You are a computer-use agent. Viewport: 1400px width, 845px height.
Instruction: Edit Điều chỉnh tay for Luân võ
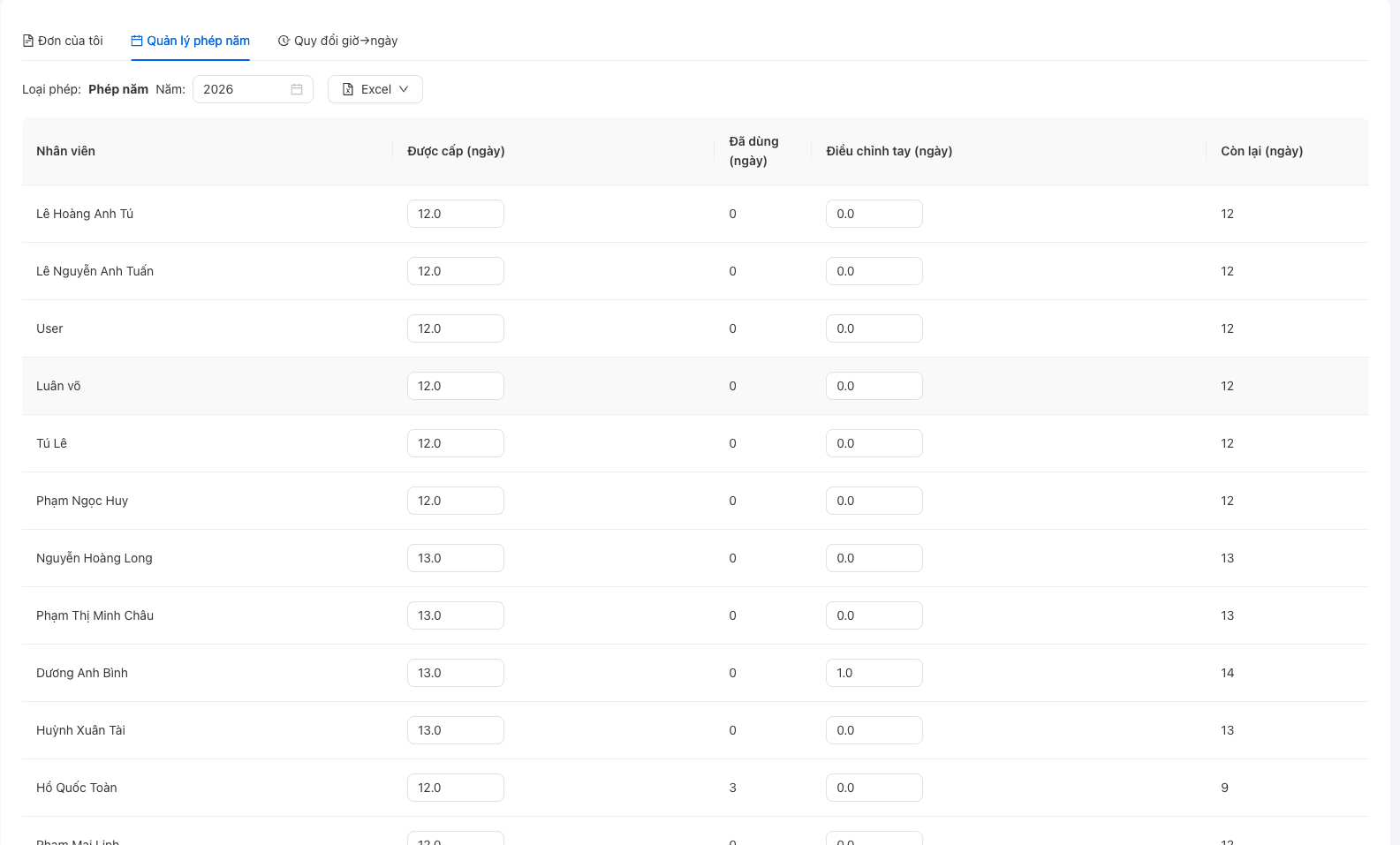coord(874,386)
